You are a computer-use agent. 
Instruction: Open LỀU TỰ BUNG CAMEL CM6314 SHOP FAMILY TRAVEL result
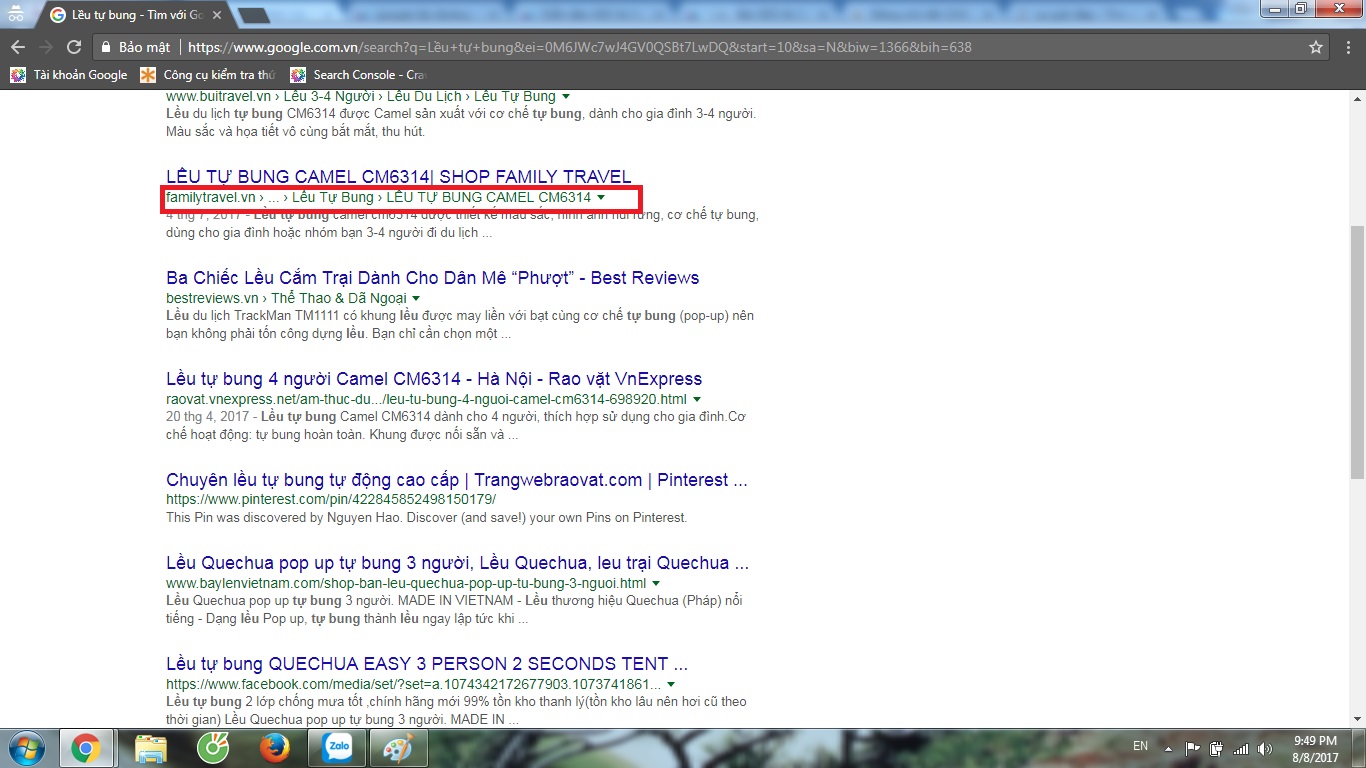tap(399, 177)
